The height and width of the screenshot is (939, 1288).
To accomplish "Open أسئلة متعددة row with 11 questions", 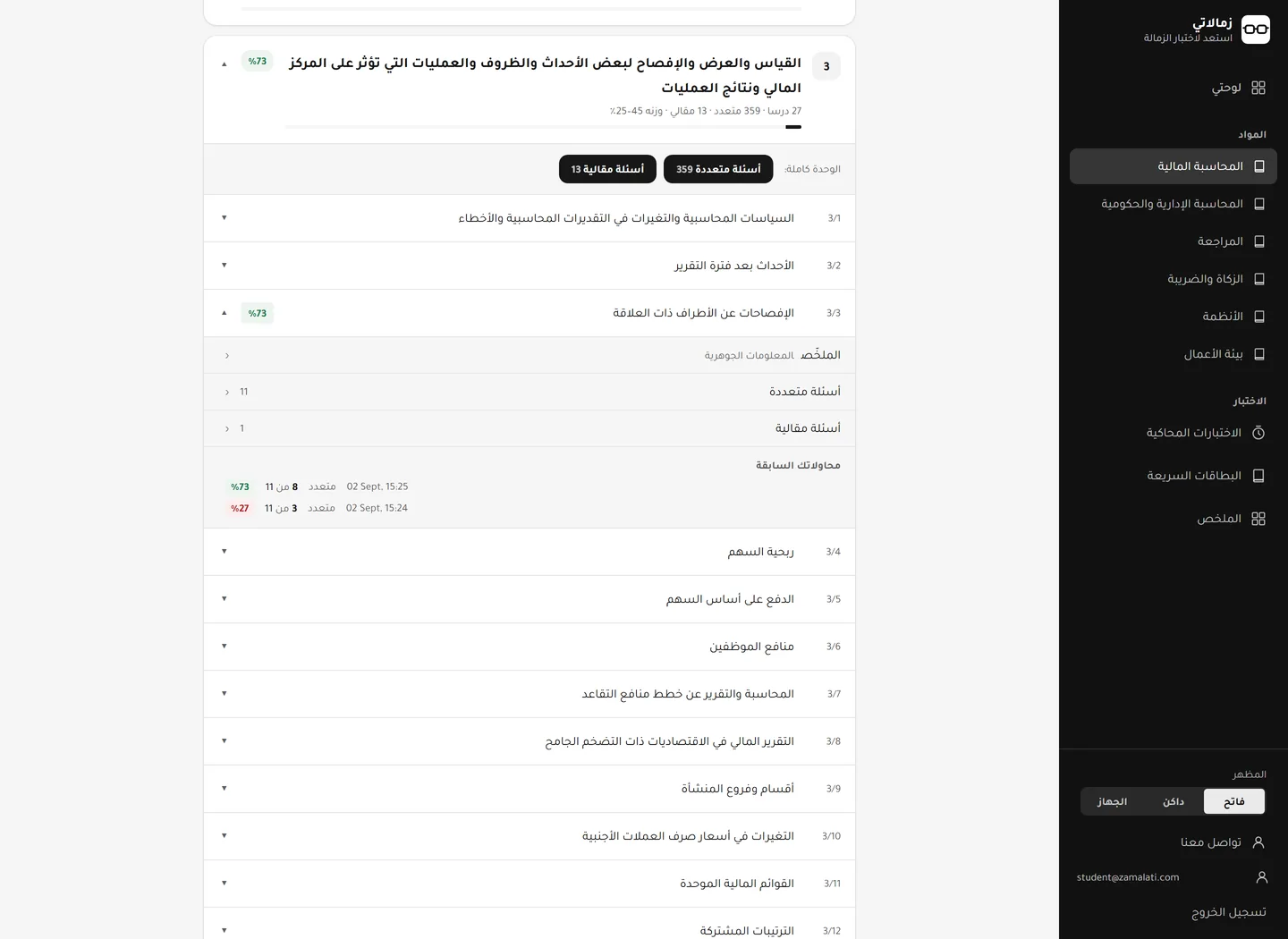I will tap(530, 392).
